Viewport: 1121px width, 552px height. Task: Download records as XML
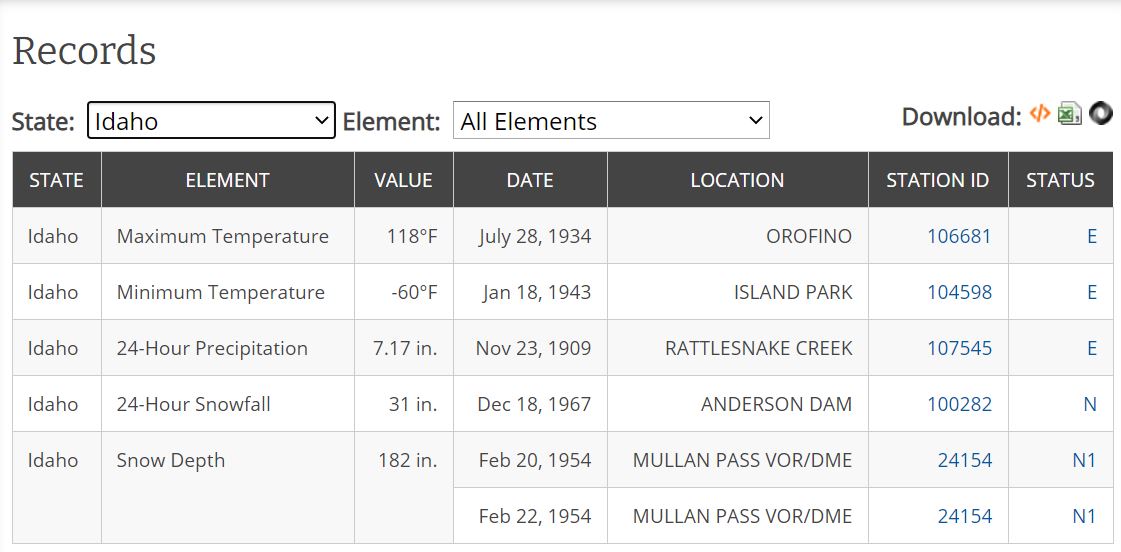[x=1040, y=114]
